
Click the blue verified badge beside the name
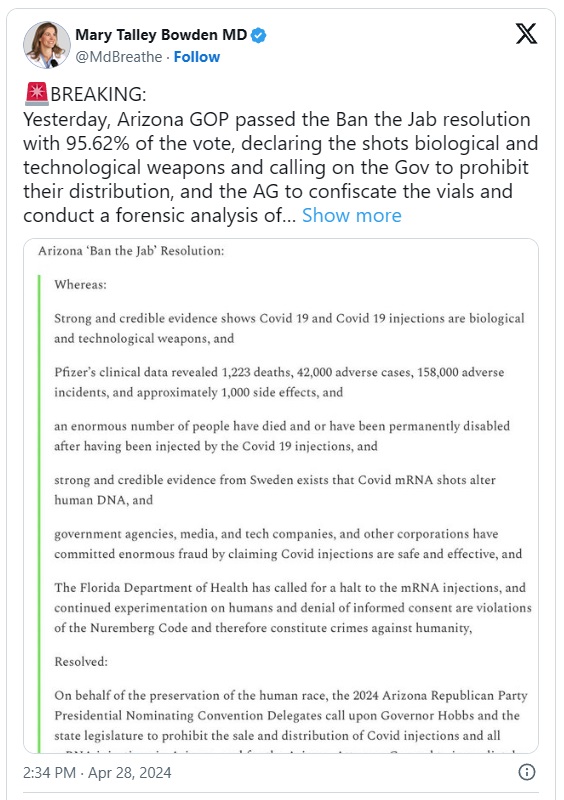259,35
